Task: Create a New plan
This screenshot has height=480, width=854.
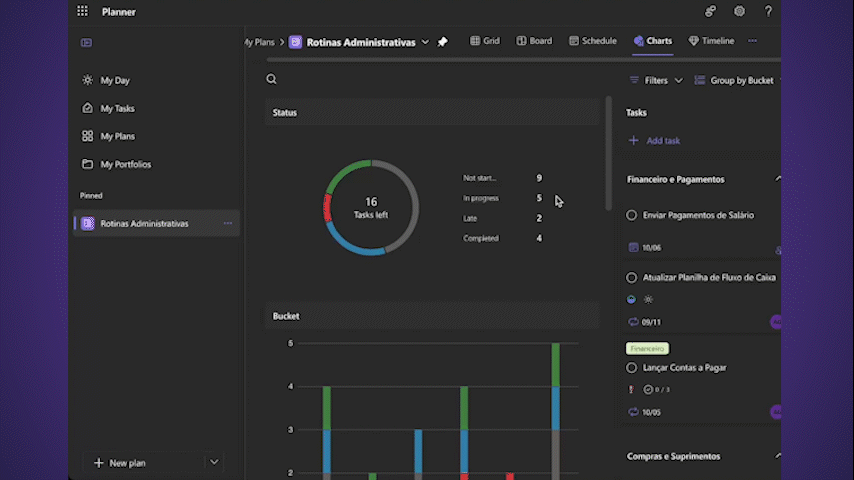Action: click(120, 463)
